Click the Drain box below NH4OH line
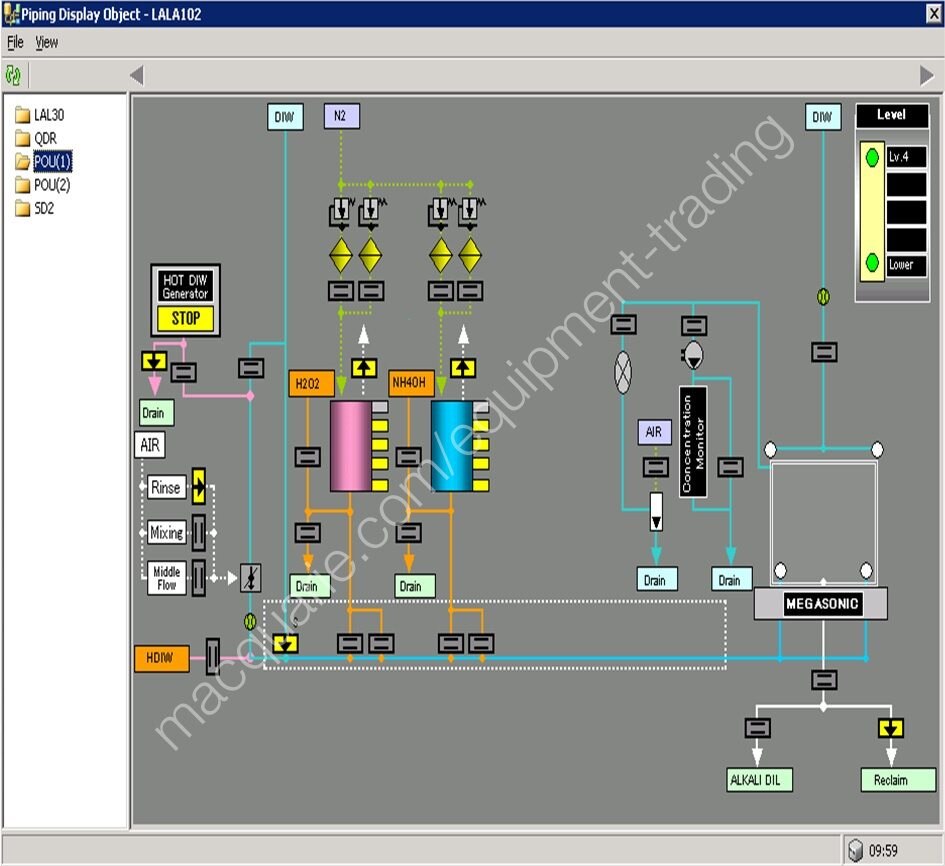 pyautogui.click(x=415, y=586)
